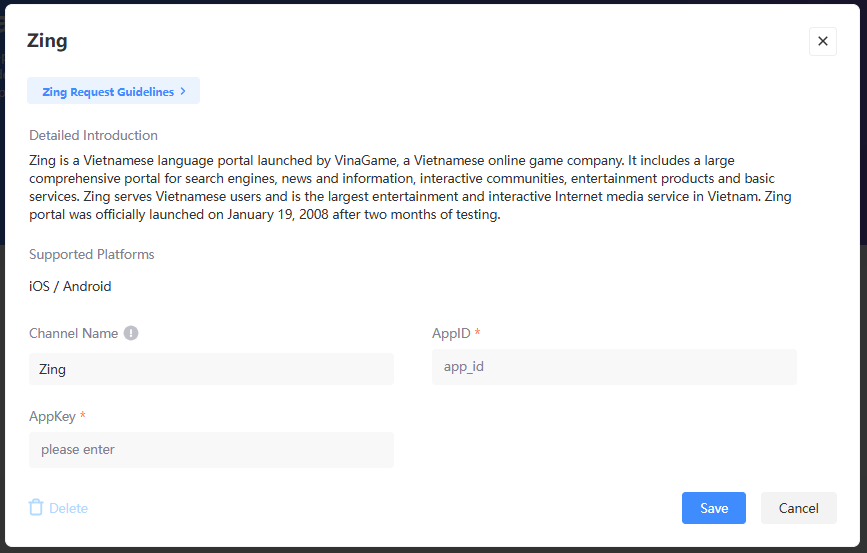The image size is (867, 553).
Task: Click the chevron beside Zing Request Guidelines
Action: (x=183, y=92)
